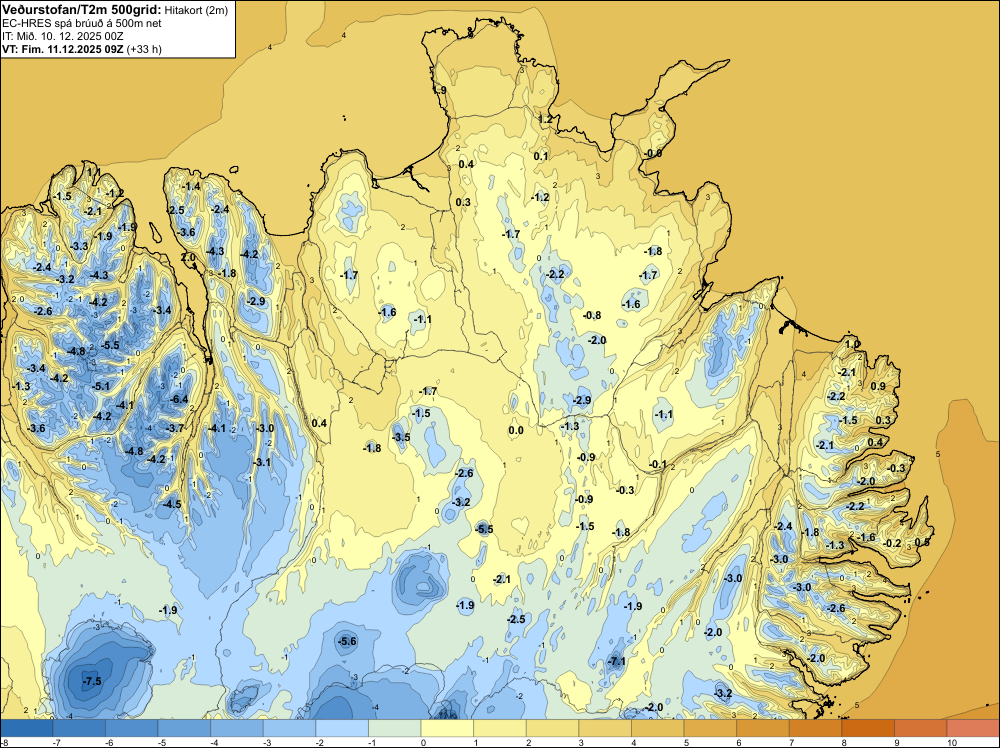Pick the legend swatch between 8 and 9

click(x=868, y=728)
